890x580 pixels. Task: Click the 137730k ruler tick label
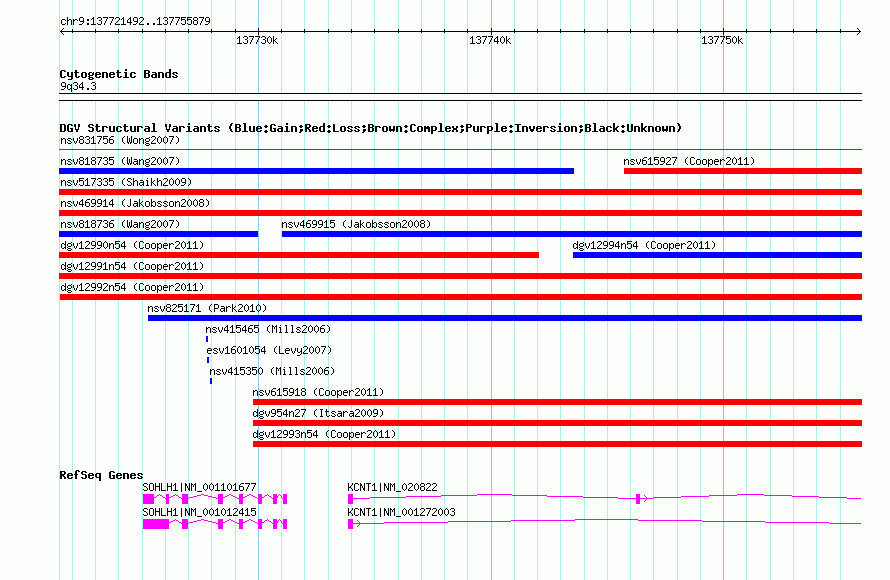click(257, 40)
